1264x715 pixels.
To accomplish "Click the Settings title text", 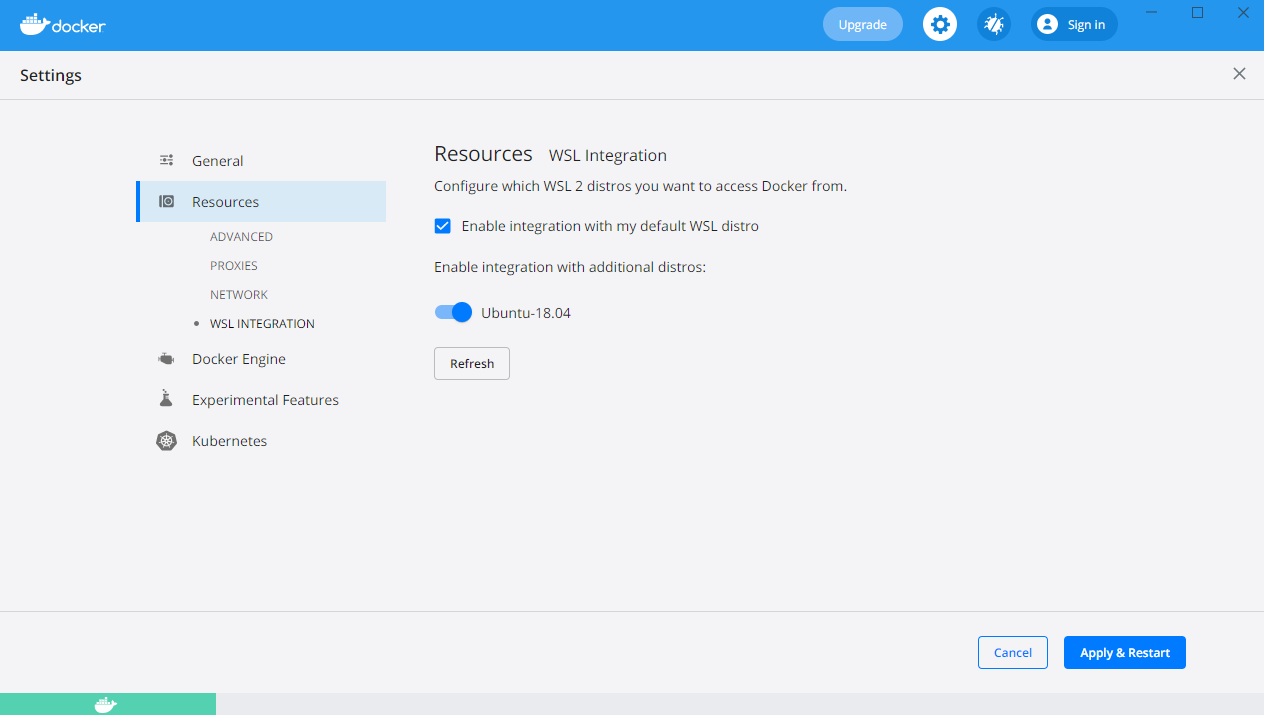I will tap(51, 75).
